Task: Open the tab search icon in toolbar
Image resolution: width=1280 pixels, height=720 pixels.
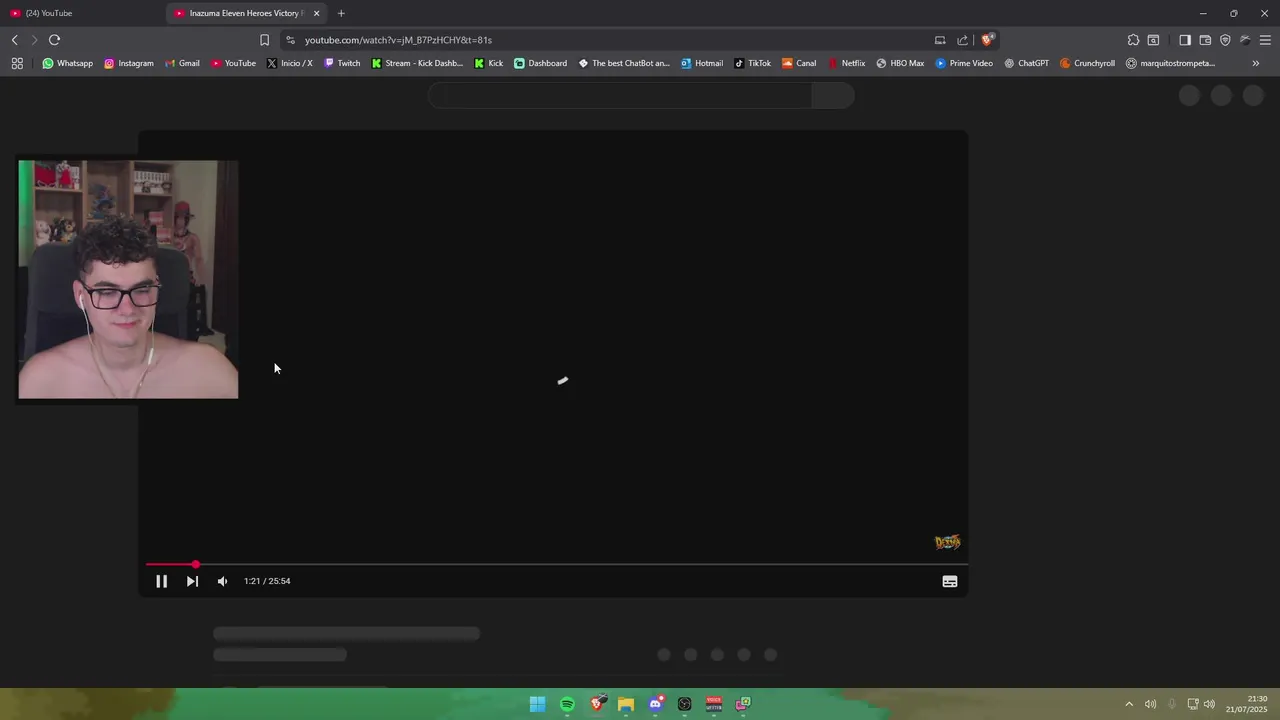Action: 1153,40
